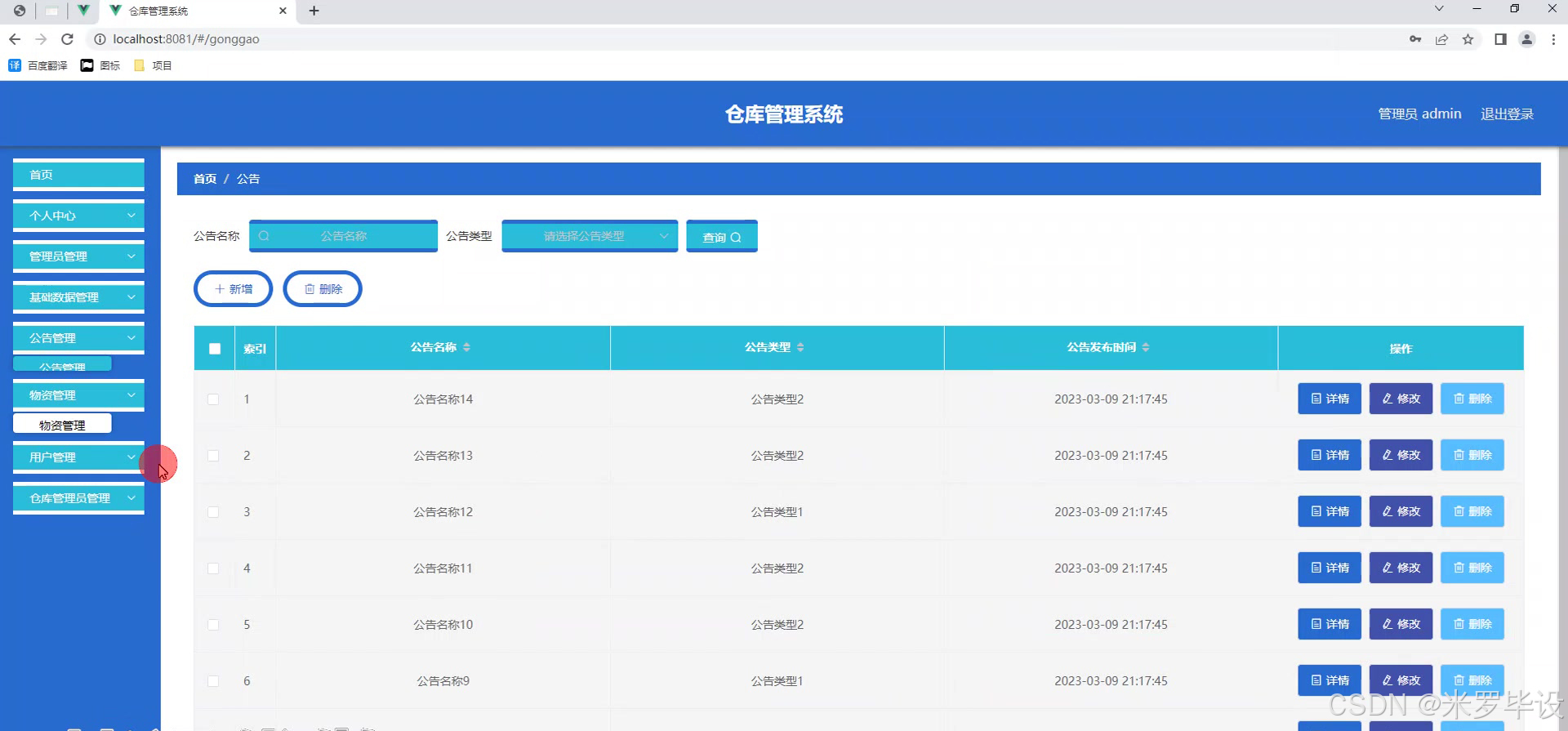Expand 用户管理 sidebar menu

(x=78, y=457)
